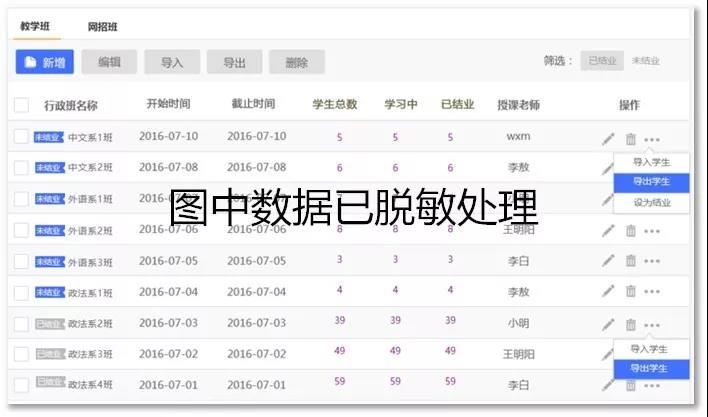Choose 设为结业 from the open dropdown menu
This screenshot has height=417, width=708.
pyautogui.click(x=651, y=202)
